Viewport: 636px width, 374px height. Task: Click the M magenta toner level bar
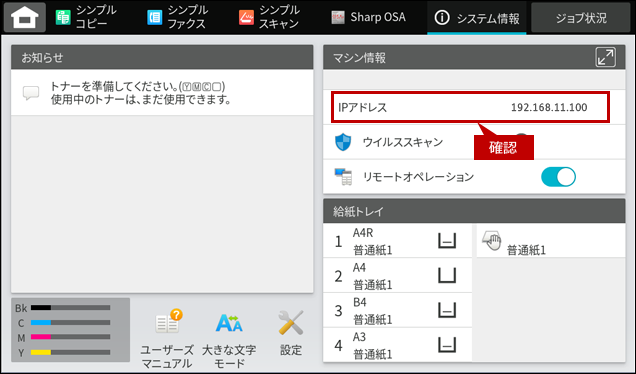click(71, 337)
